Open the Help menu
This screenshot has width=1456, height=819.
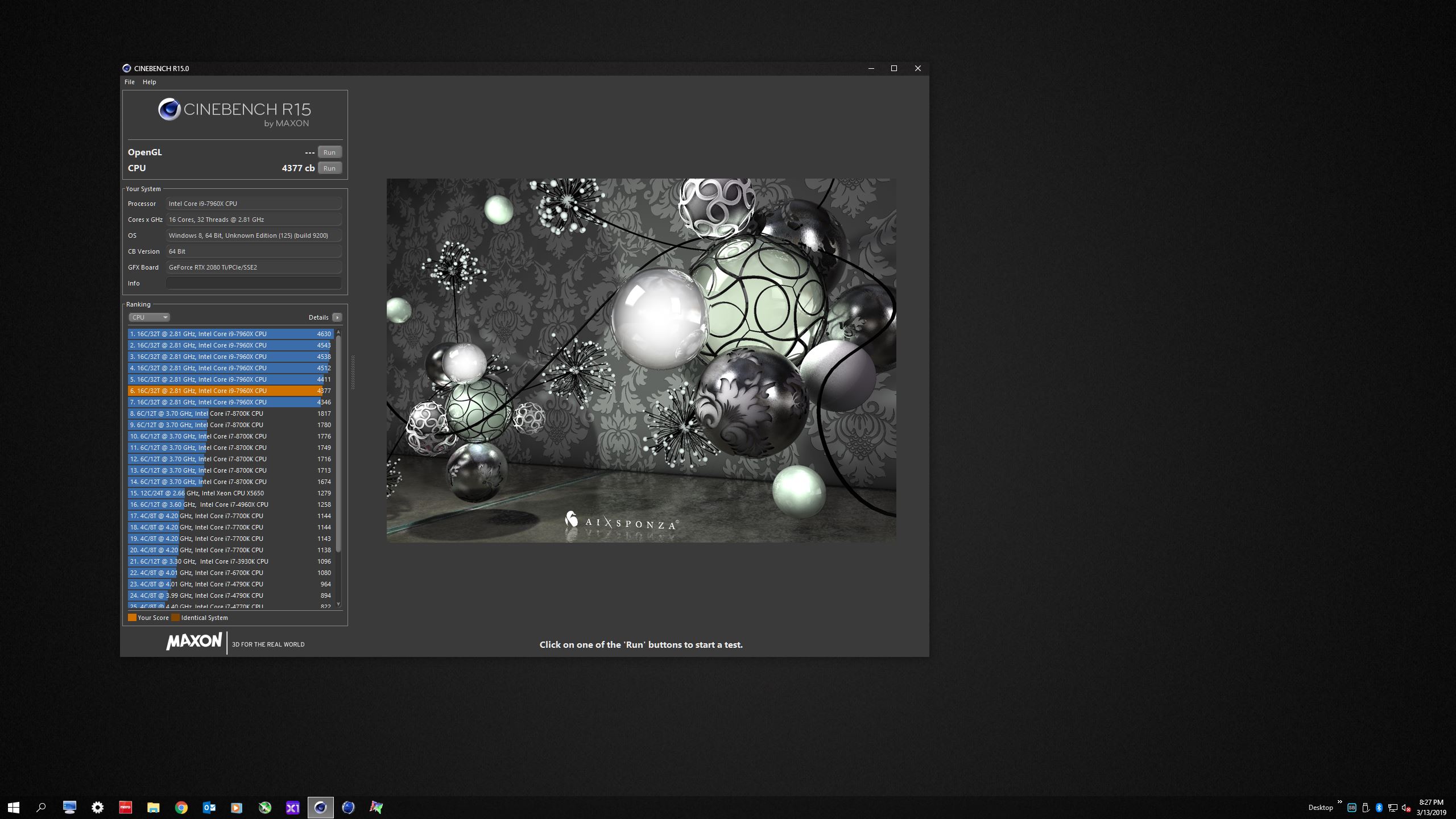149,82
